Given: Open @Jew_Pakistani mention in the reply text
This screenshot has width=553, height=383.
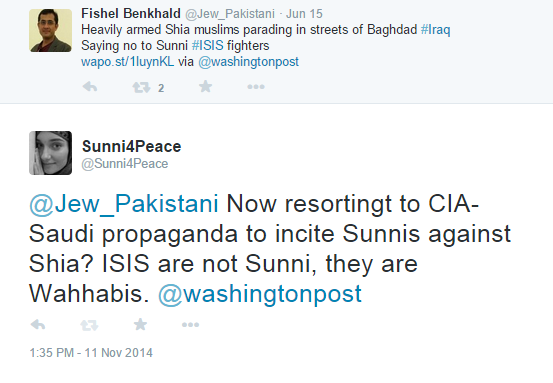Looking at the screenshot, I should pos(124,204).
